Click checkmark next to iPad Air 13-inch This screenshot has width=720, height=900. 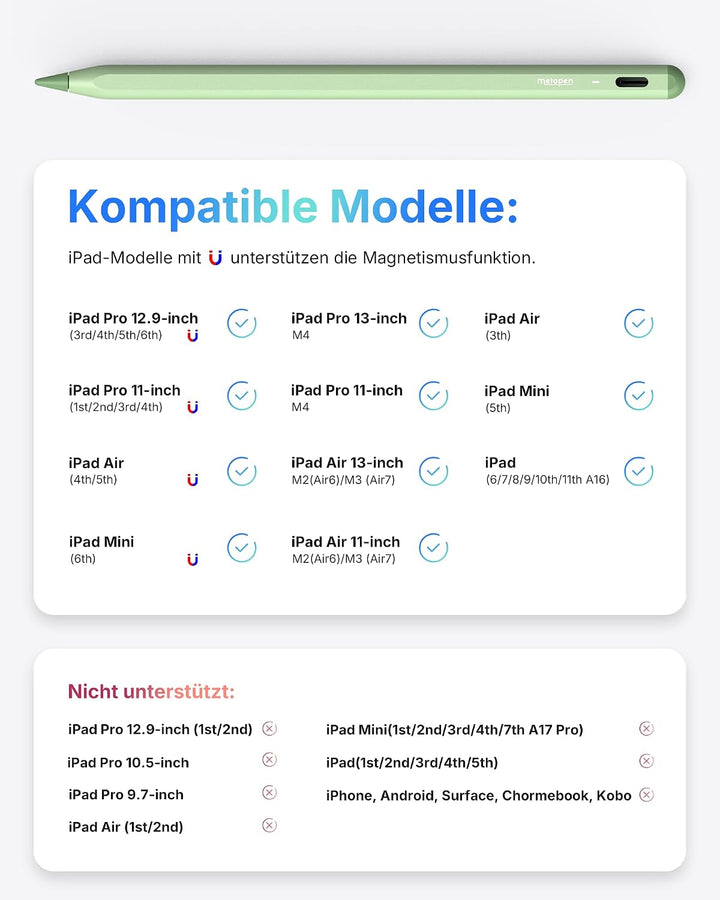(433, 471)
